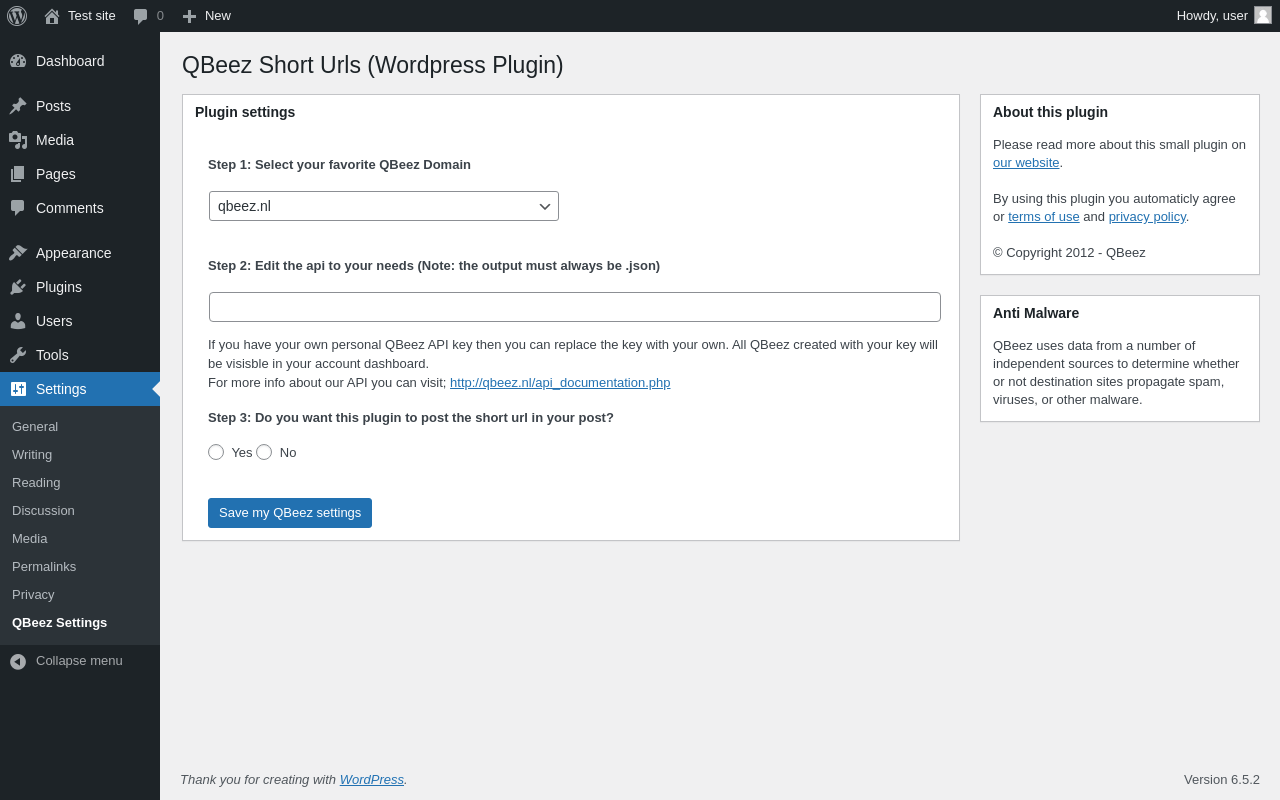Open the New content menu

tap(207, 16)
